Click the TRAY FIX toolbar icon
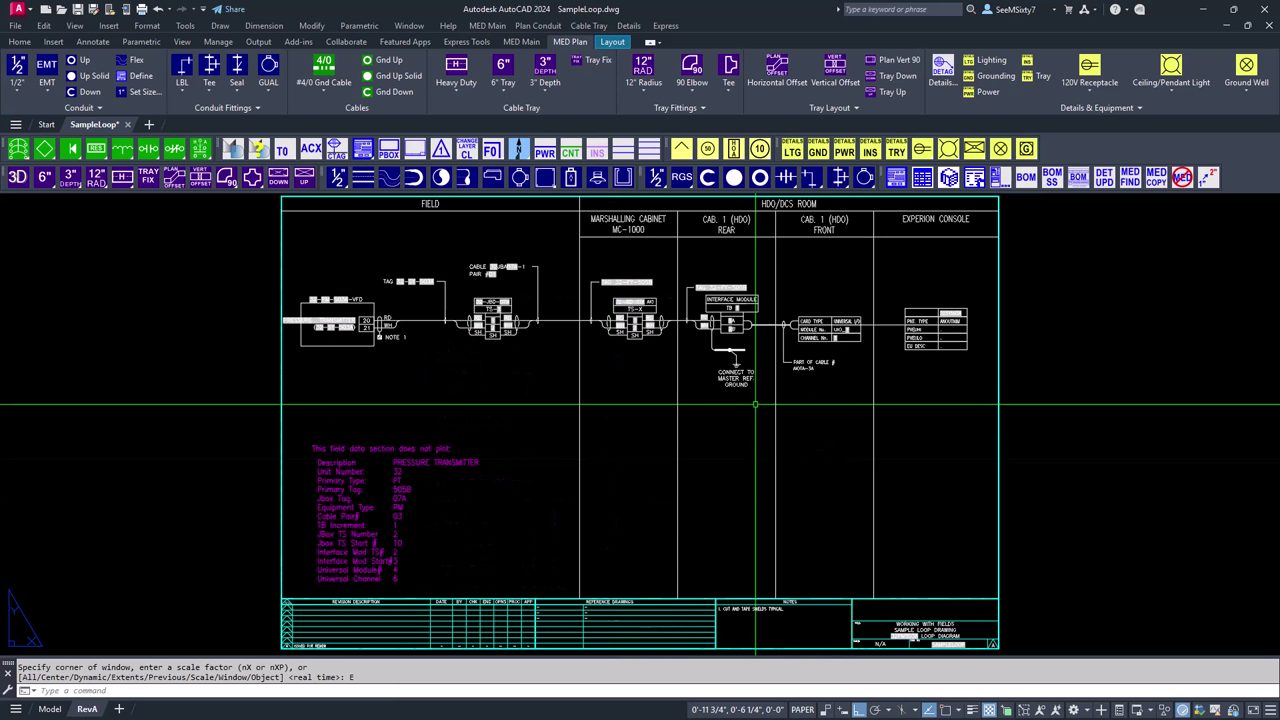 click(148, 177)
